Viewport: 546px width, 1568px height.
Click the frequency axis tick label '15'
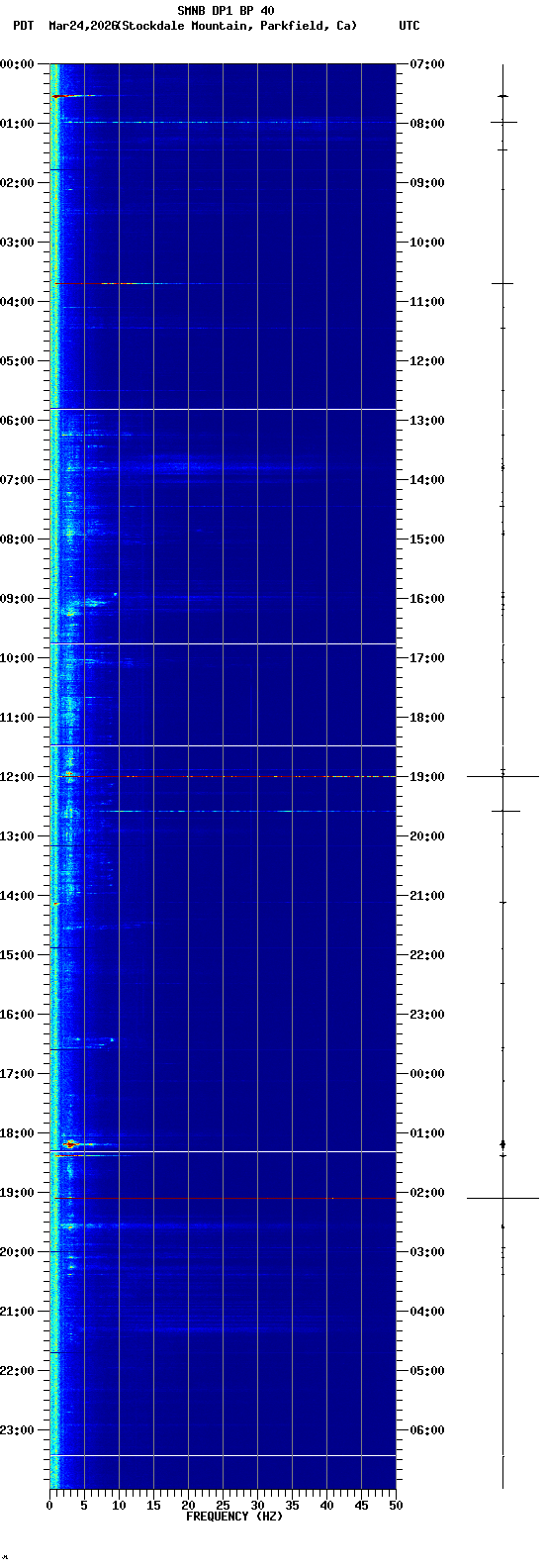[x=153, y=1506]
